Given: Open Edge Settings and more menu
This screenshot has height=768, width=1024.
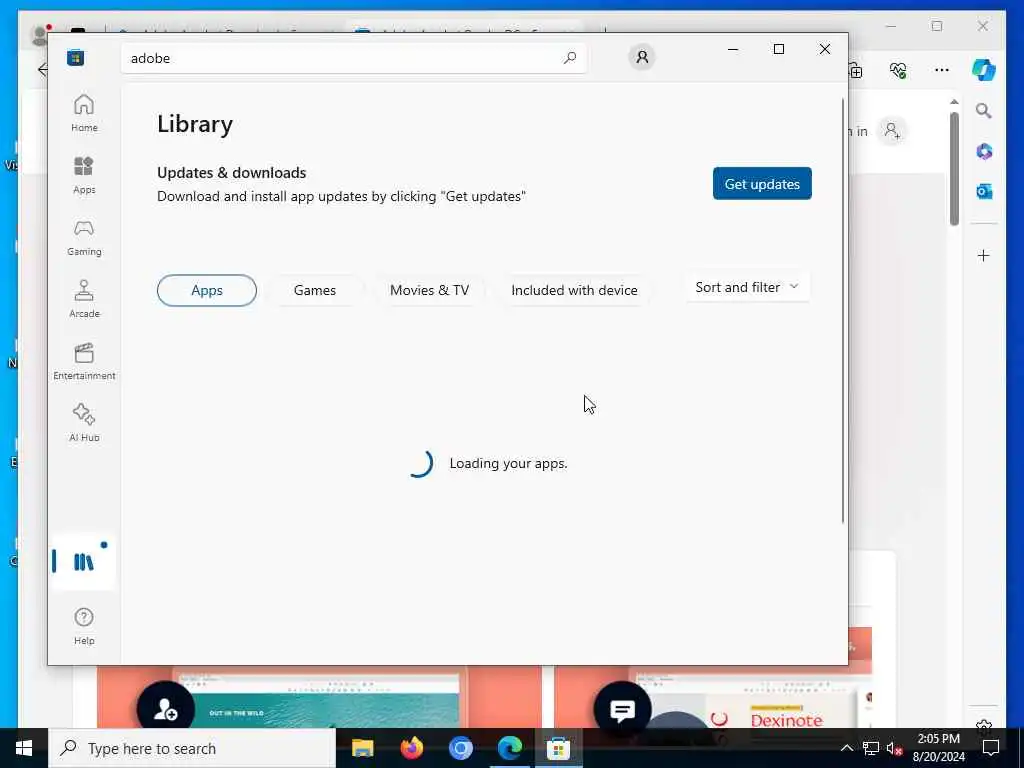Looking at the screenshot, I should coord(942,70).
